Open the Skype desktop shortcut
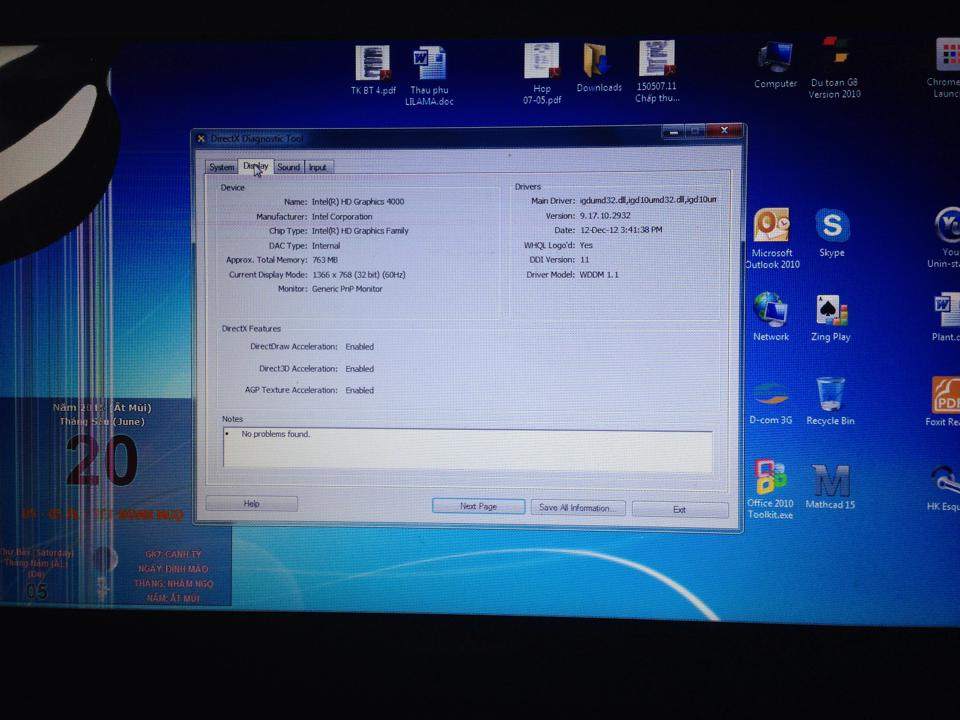The image size is (960, 720). pyautogui.click(x=831, y=233)
